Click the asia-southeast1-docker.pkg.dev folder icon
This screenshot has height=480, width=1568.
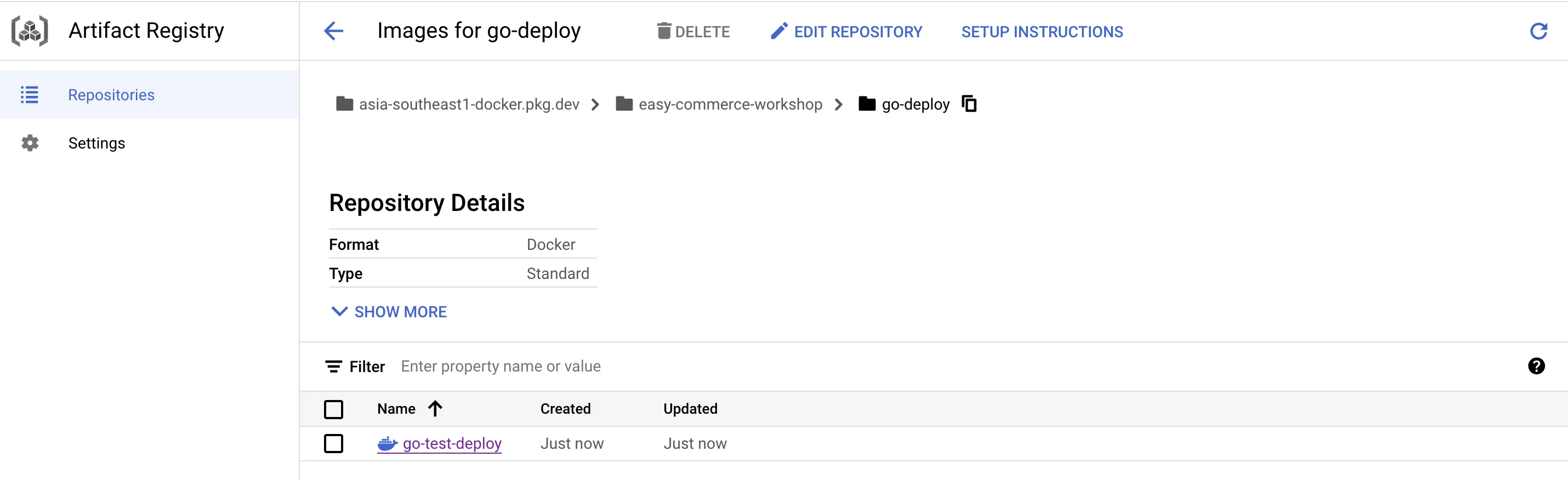click(344, 104)
